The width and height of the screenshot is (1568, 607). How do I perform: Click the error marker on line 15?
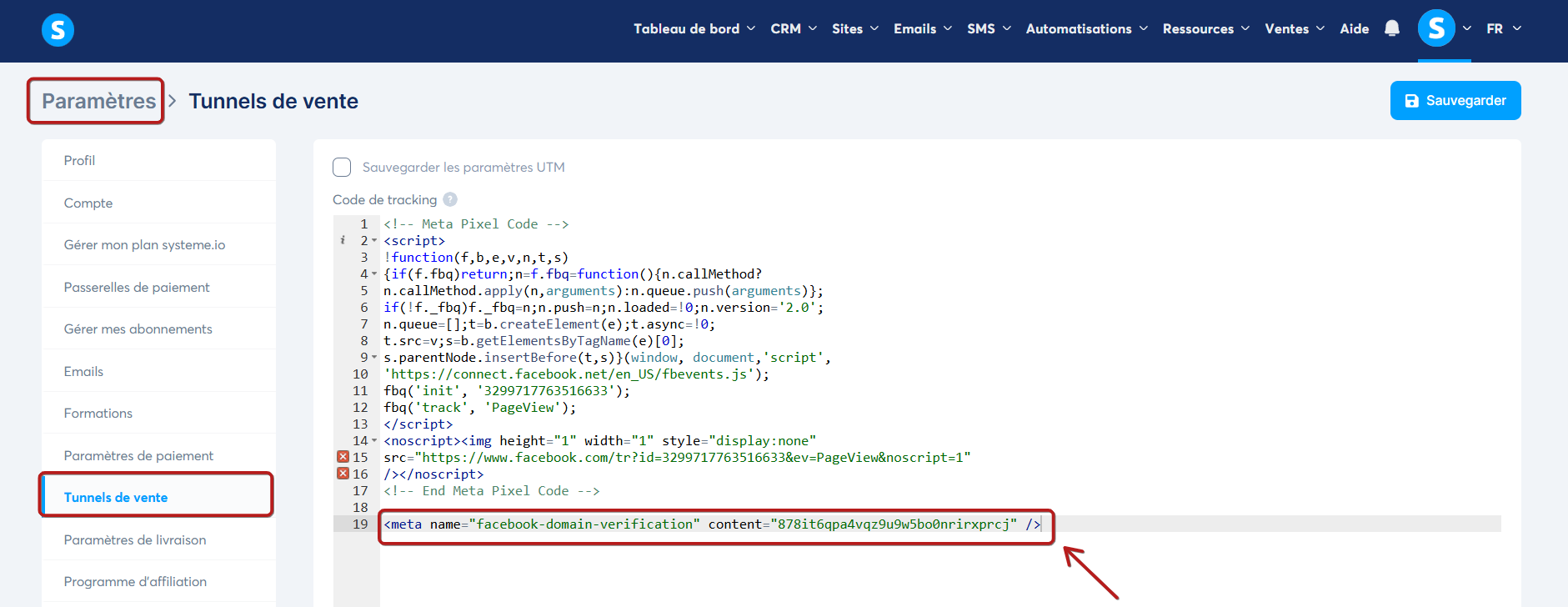click(x=343, y=457)
